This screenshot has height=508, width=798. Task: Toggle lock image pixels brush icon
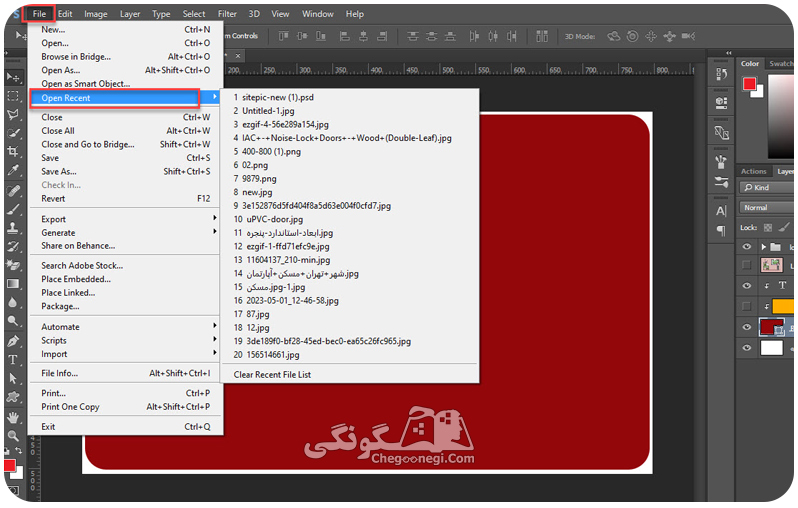click(x=784, y=227)
